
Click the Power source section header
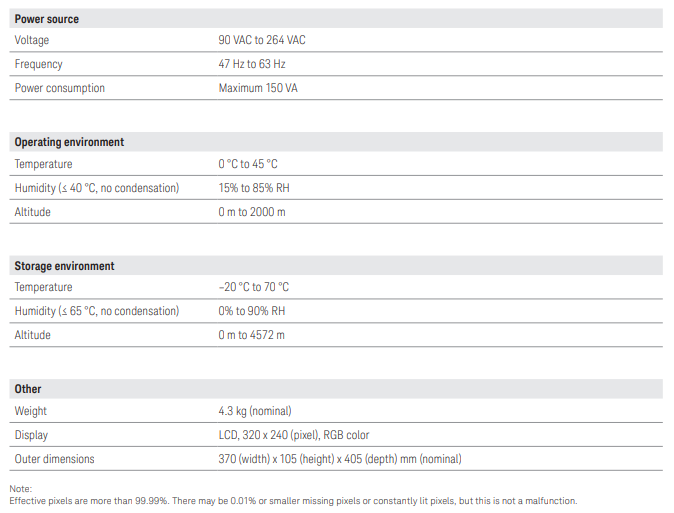46,19
